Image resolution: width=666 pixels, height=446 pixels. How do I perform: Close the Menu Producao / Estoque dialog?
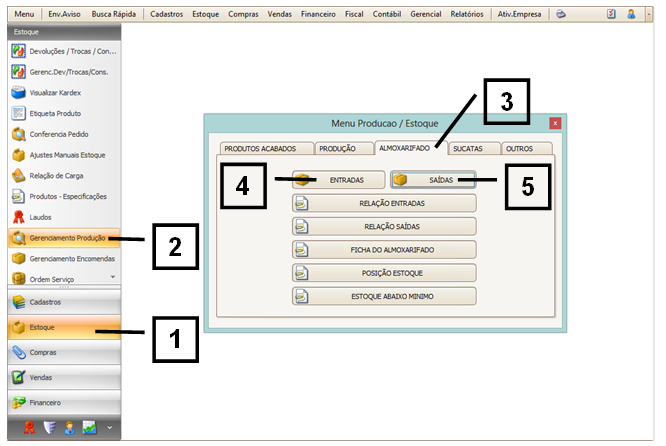point(555,123)
